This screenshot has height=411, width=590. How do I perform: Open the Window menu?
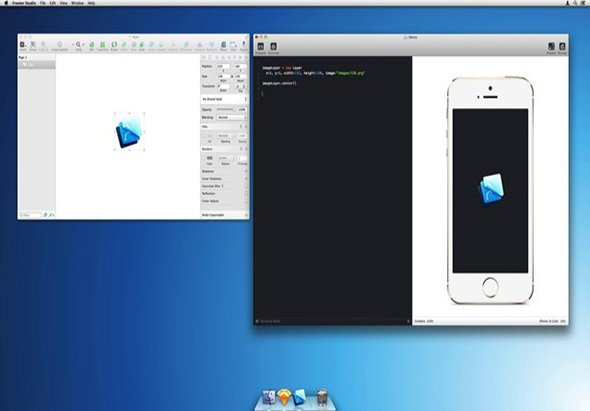(78, 3)
